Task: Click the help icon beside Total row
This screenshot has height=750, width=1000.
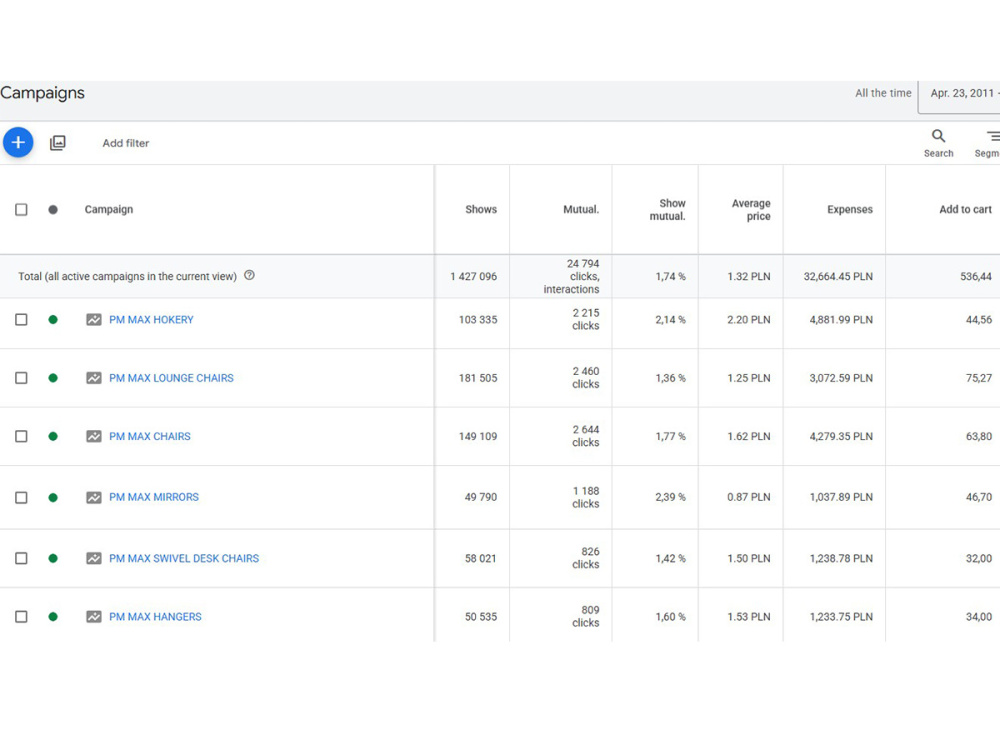Action: click(x=249, y=275)
